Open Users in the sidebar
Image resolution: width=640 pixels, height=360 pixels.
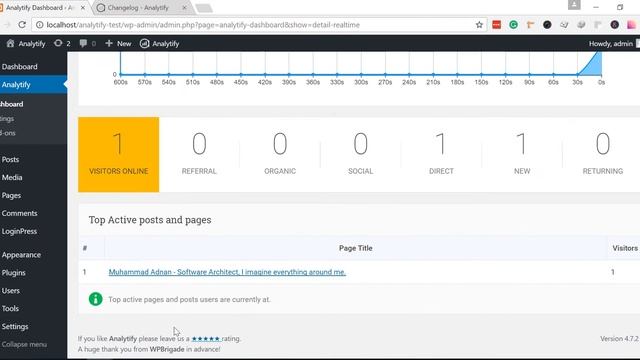[11, 291]
